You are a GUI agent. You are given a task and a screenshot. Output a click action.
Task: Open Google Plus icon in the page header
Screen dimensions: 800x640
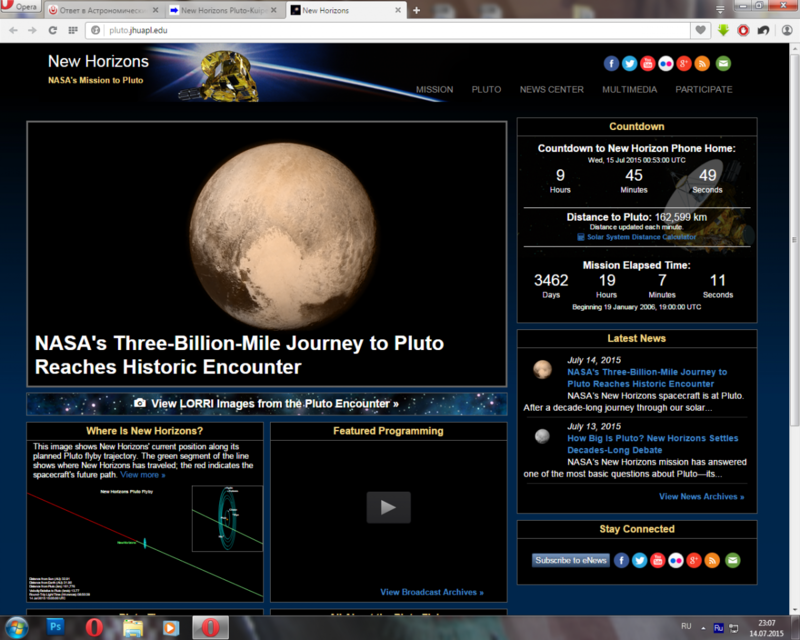[684, 63]
